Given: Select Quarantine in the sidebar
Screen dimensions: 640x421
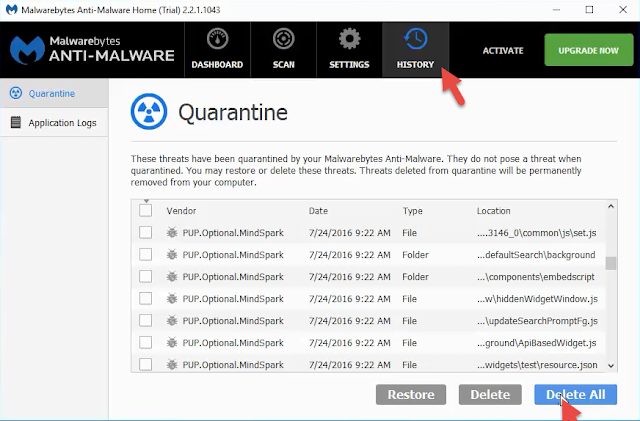Looking at the screenshot, I should click(x=54, y=94).
